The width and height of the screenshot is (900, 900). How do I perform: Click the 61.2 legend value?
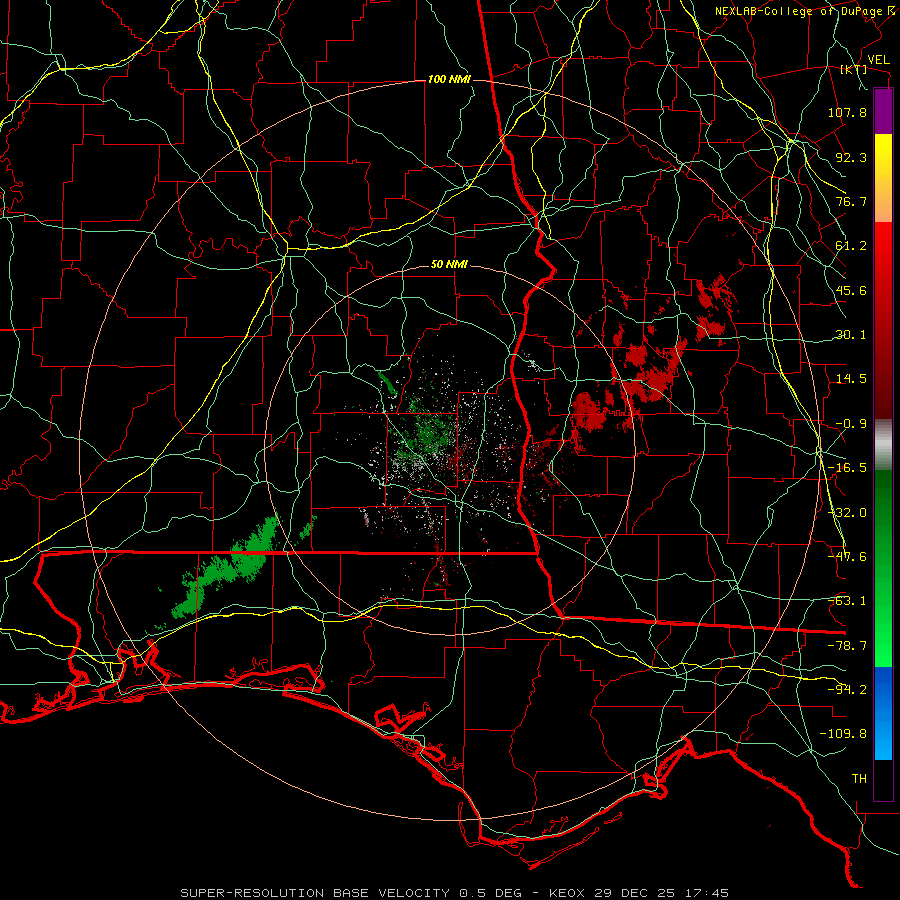pyautogui.click(x=851, y=246)
